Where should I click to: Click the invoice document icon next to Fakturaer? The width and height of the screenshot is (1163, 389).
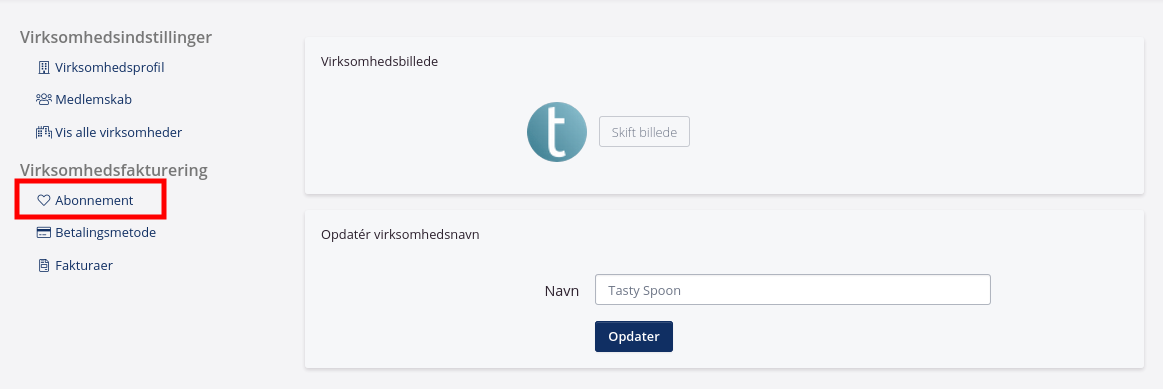tap(44, 266)
